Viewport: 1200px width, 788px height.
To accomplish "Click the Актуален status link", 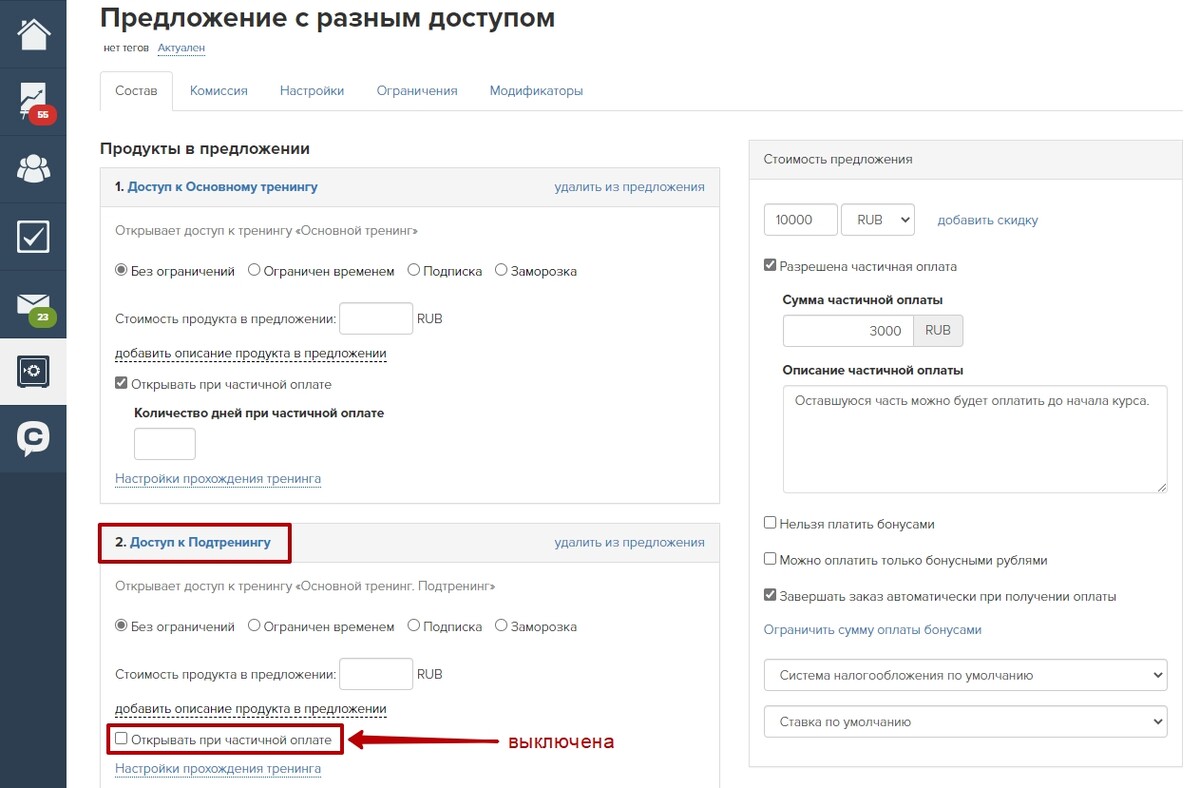I will pos(181,48).
